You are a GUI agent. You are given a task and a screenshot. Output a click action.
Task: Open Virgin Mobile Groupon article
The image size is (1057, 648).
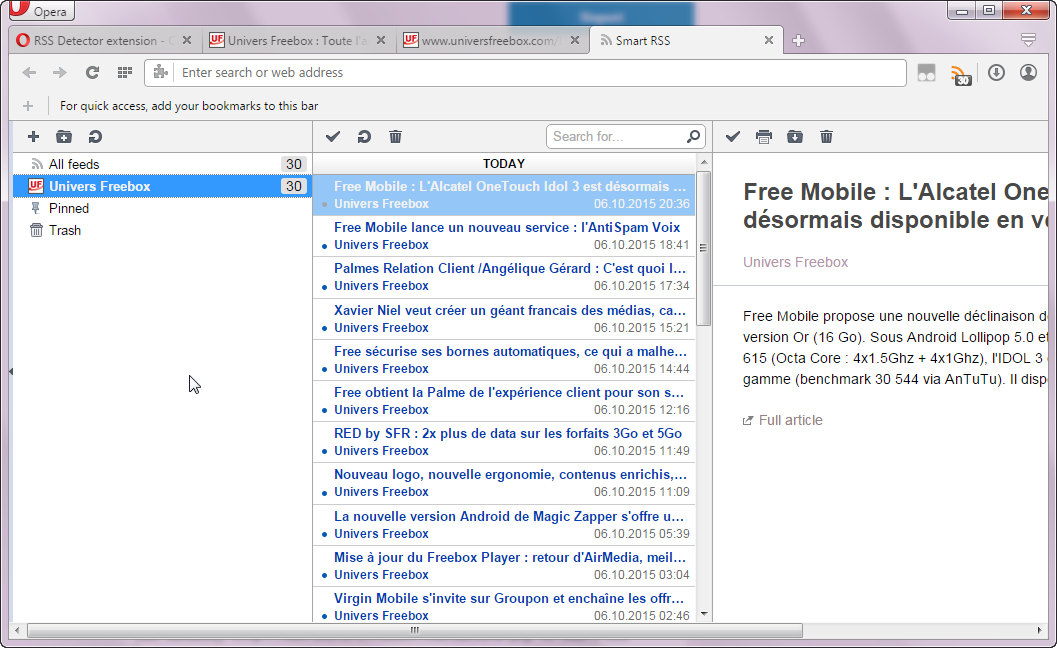point(504,606)
